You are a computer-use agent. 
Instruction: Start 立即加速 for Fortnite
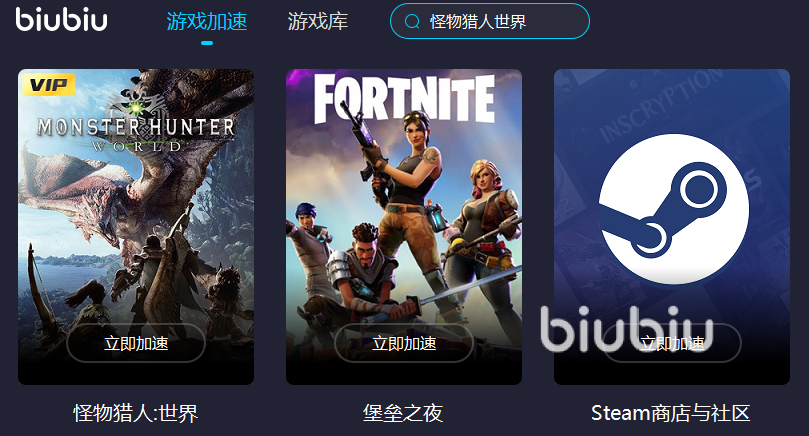coord(404,343)
